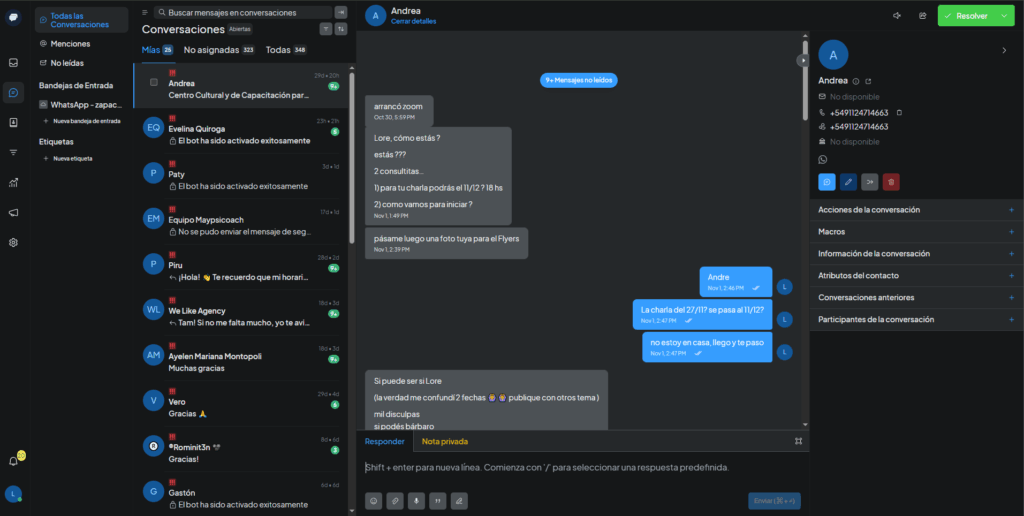Open the dropdown arrow beside Resolver
Image resolution: width=1024 pixels, height=516 pixels.
[1004, 15]
